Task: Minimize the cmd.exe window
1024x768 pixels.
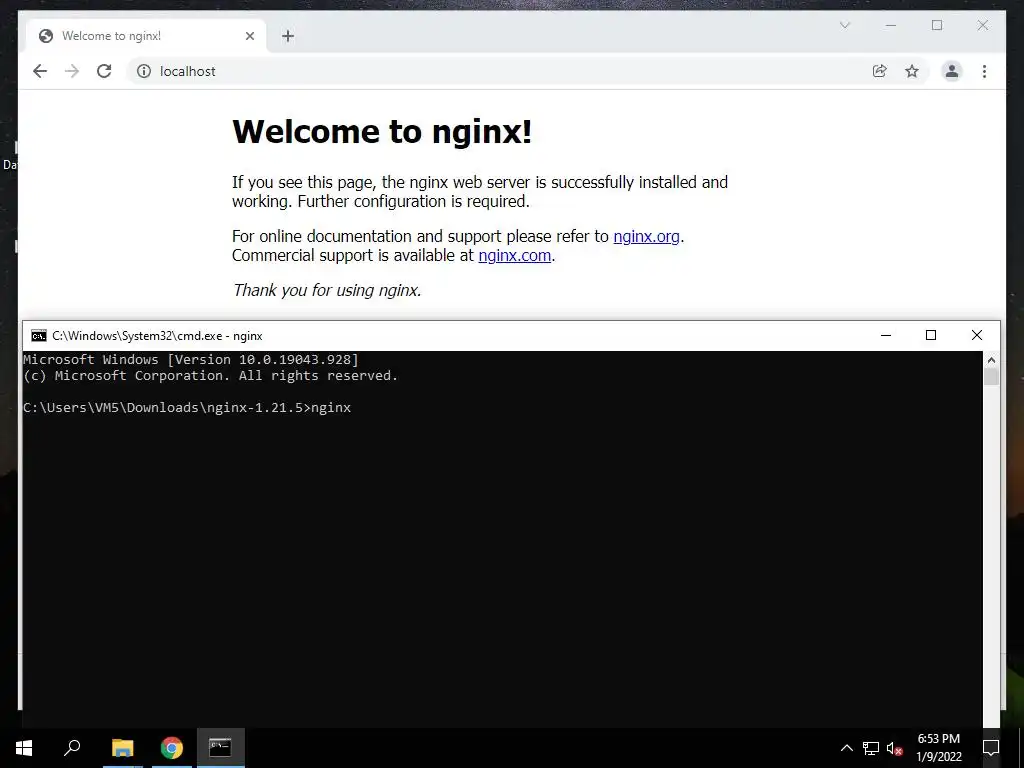Action: pos(886,335)
